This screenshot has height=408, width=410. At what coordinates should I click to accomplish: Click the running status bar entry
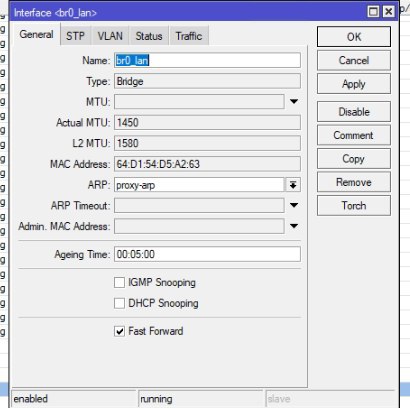pyautogui.click(x=201, y=399)
